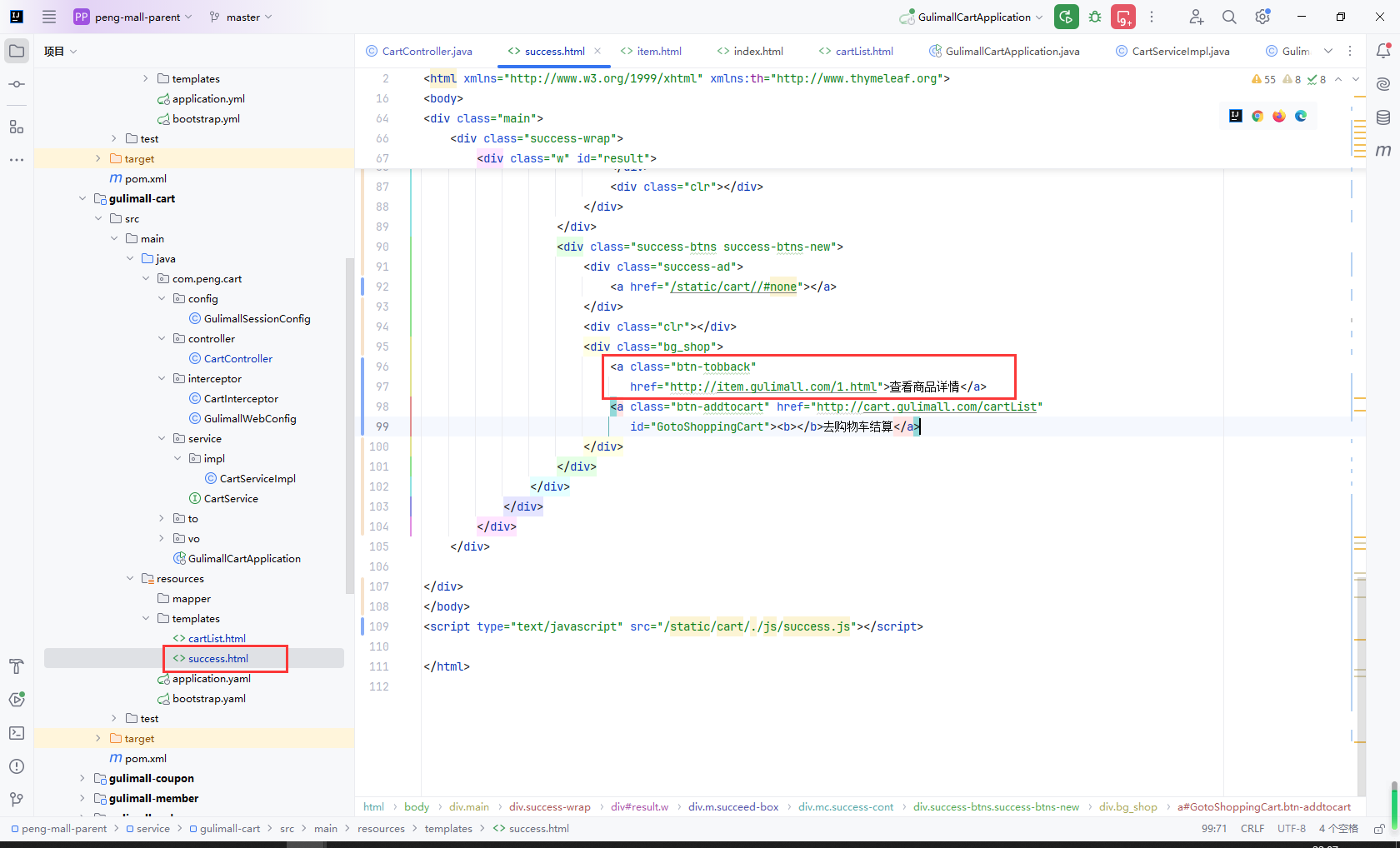
Task: Open line separator CRLF selector
Action: 1252,829
